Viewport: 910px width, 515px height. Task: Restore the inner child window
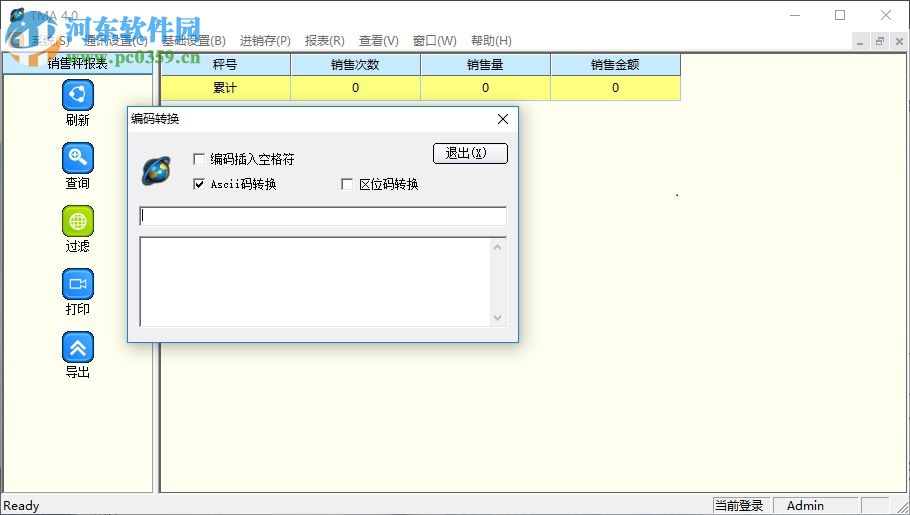click(880, 41)
